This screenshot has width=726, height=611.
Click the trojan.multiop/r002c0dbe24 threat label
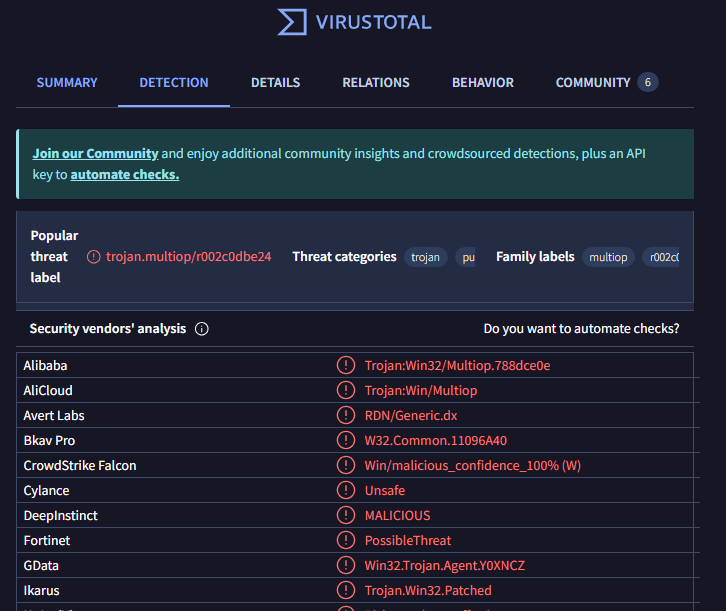click(x=188, y=257)
